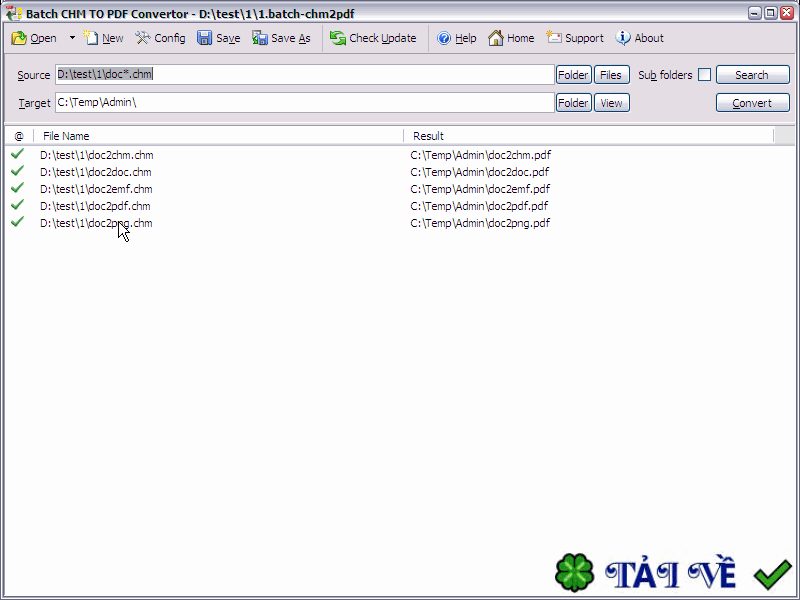Sort by the Result column header
Viewport: 800px width, 600px height.
click(588, 136)
